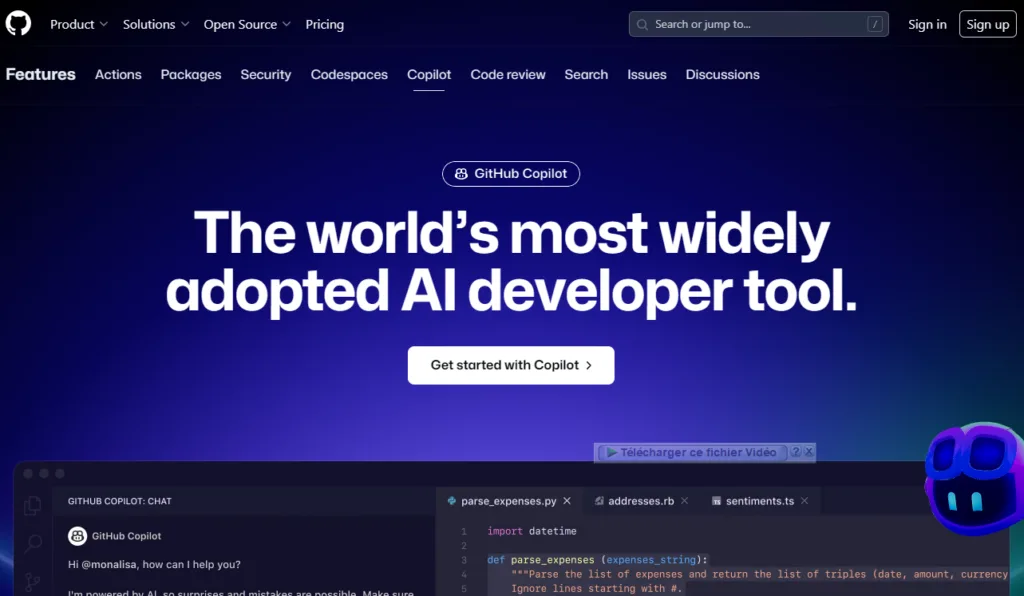Expand the Product menu
This screenshot has height=596, width=1024.
point(79,24)
